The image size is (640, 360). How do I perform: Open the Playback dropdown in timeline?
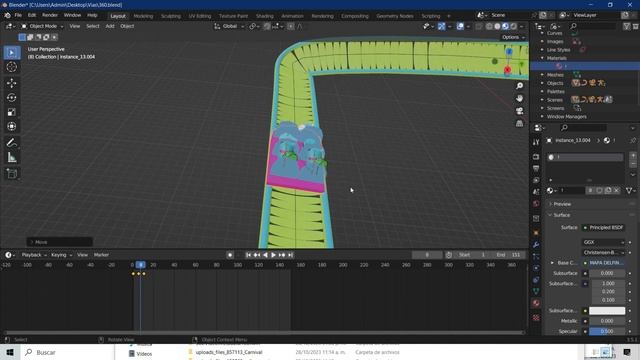click(34, 255)
